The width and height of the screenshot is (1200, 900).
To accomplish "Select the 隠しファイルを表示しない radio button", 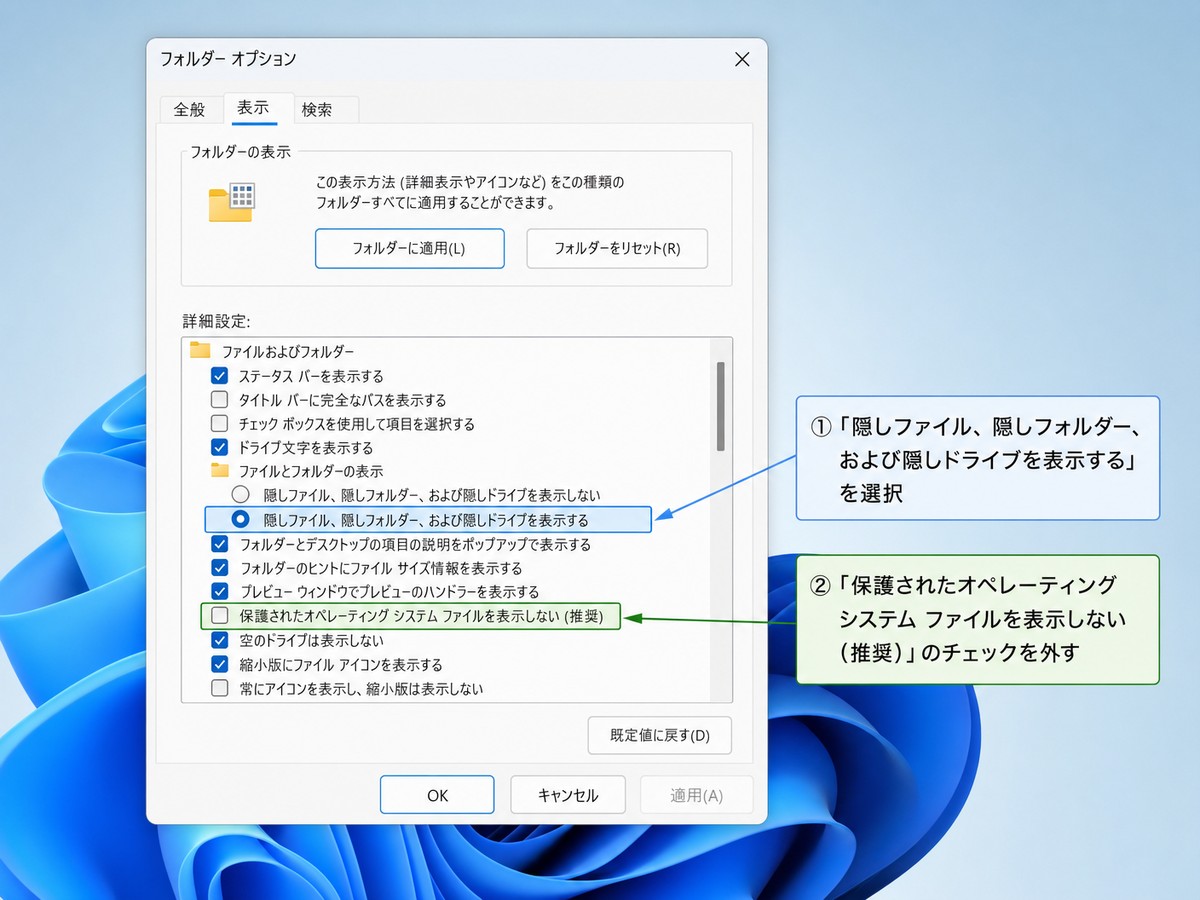I will pos(239,495).
